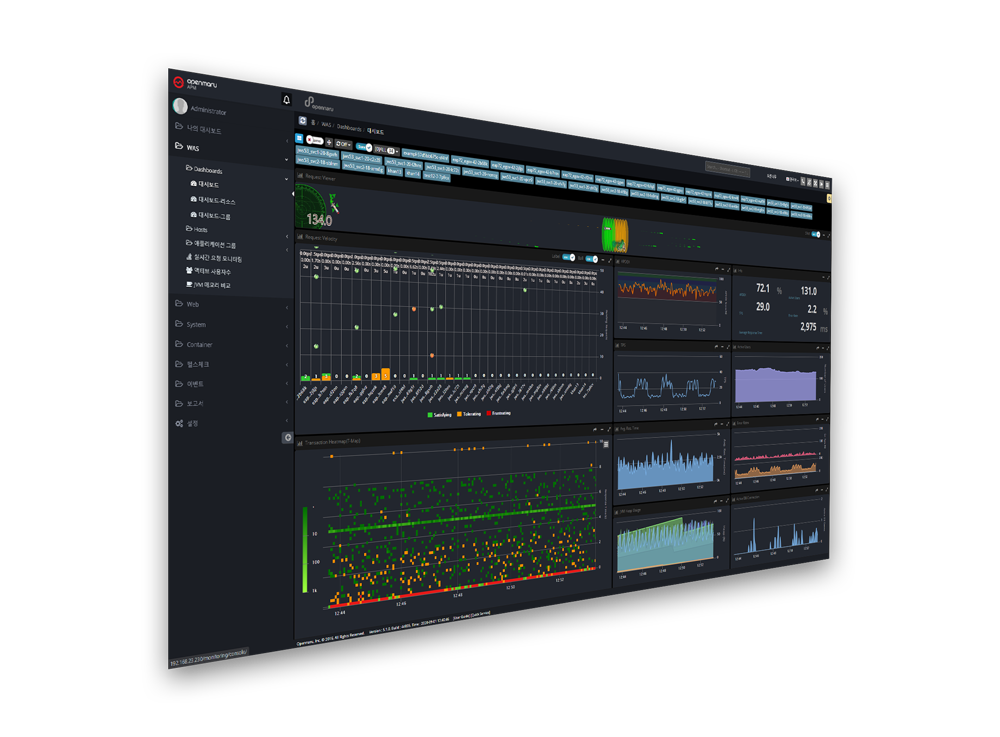Select JVM 메모리 비교 menu item
Screen dimensions: 1000x737
coord(213,285)
